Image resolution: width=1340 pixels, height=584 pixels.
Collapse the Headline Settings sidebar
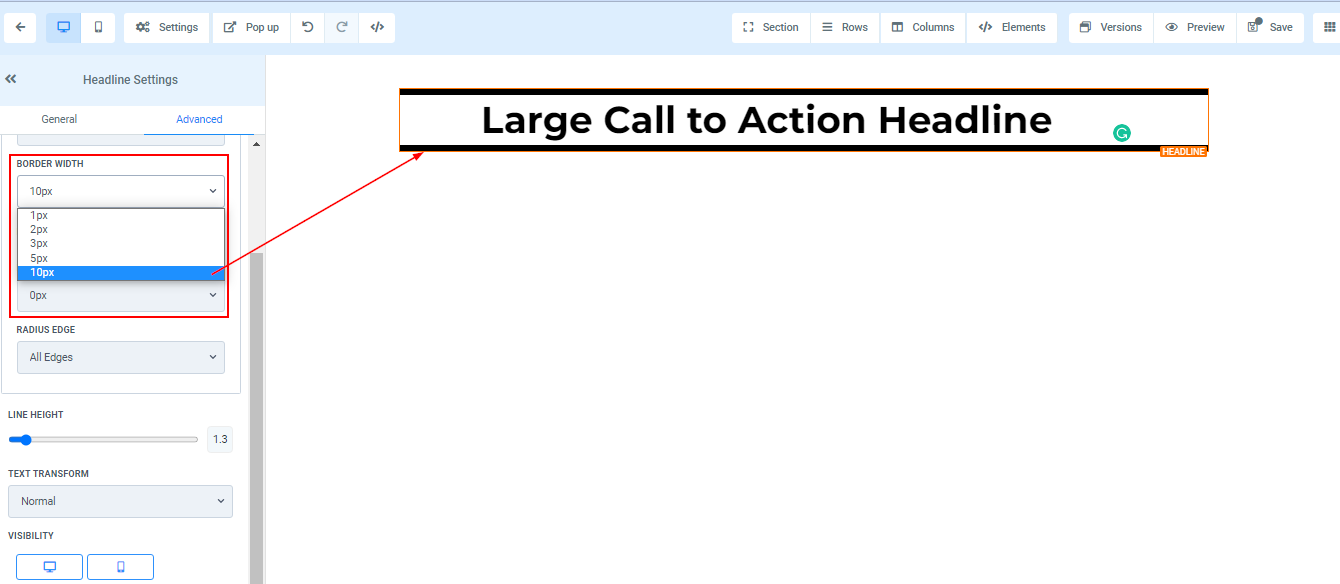(11, 79)
